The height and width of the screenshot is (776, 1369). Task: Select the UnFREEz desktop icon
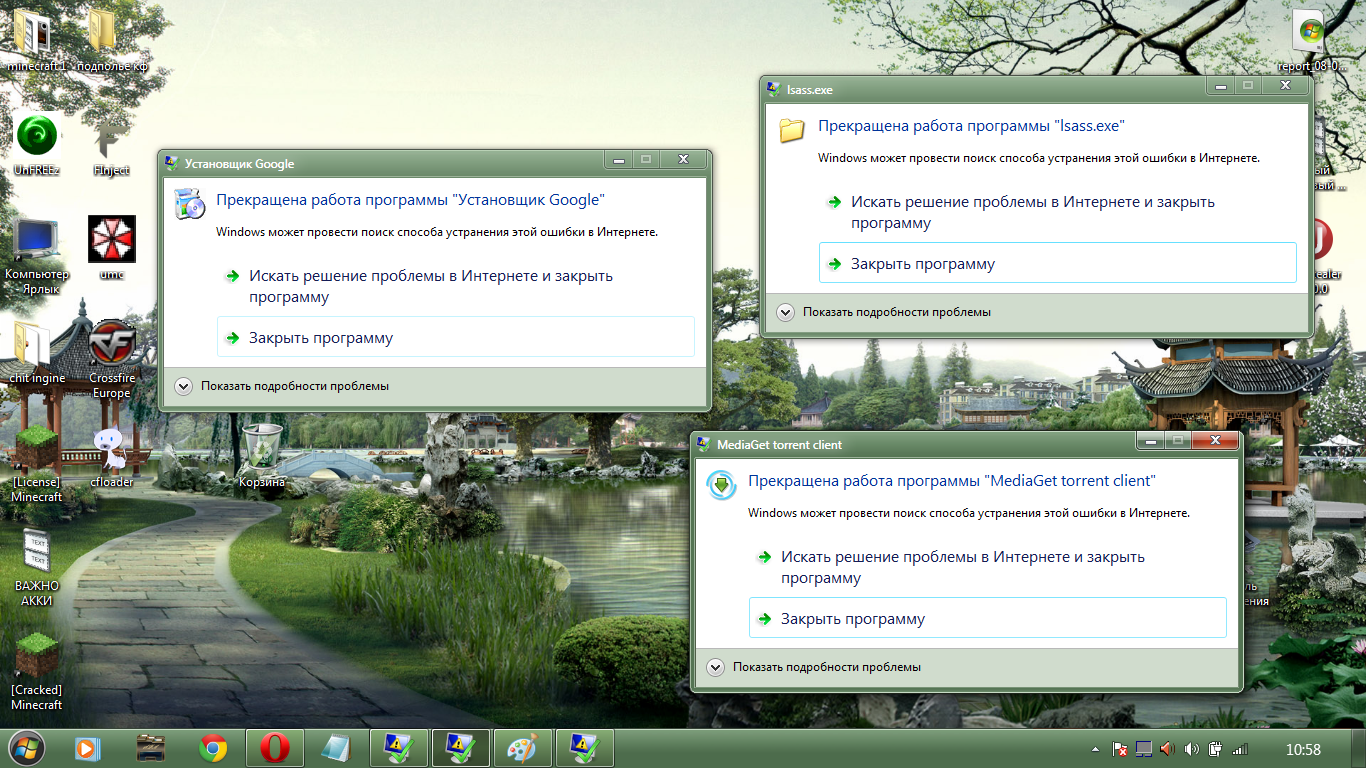coord(37,145)
